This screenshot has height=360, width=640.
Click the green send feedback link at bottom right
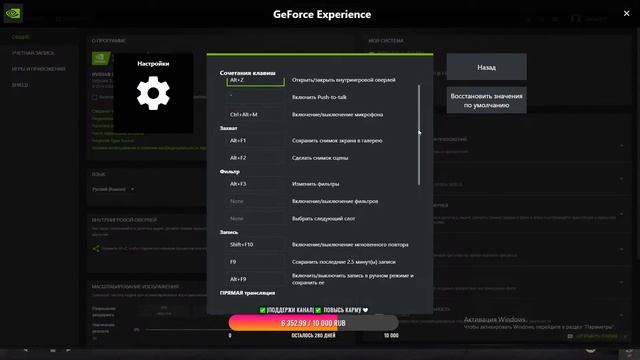click(x=596, y=336)
